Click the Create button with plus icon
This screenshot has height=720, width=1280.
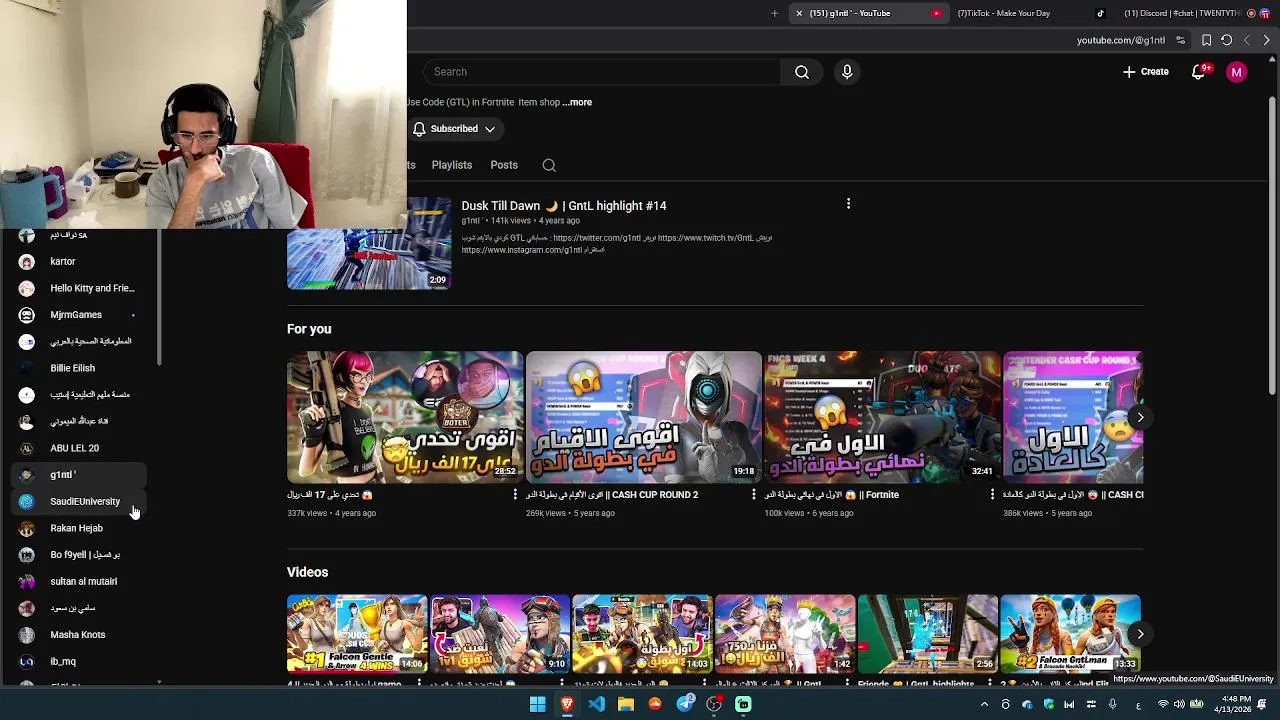pos(1146,72)
